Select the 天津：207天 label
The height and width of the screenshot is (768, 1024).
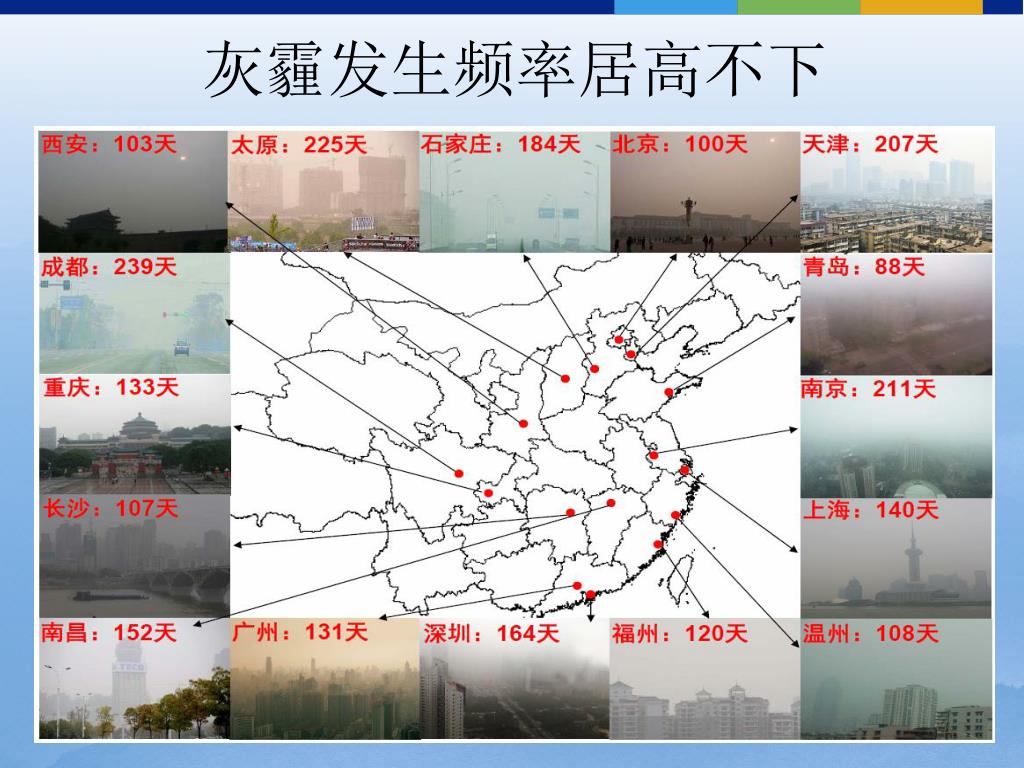870,144
